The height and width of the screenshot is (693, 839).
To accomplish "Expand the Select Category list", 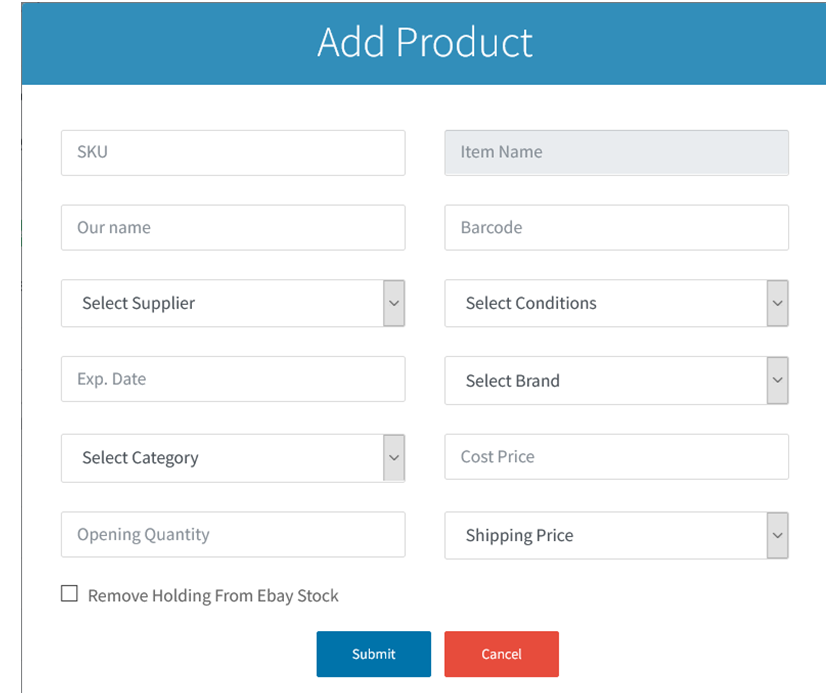I will coord(233,458).
